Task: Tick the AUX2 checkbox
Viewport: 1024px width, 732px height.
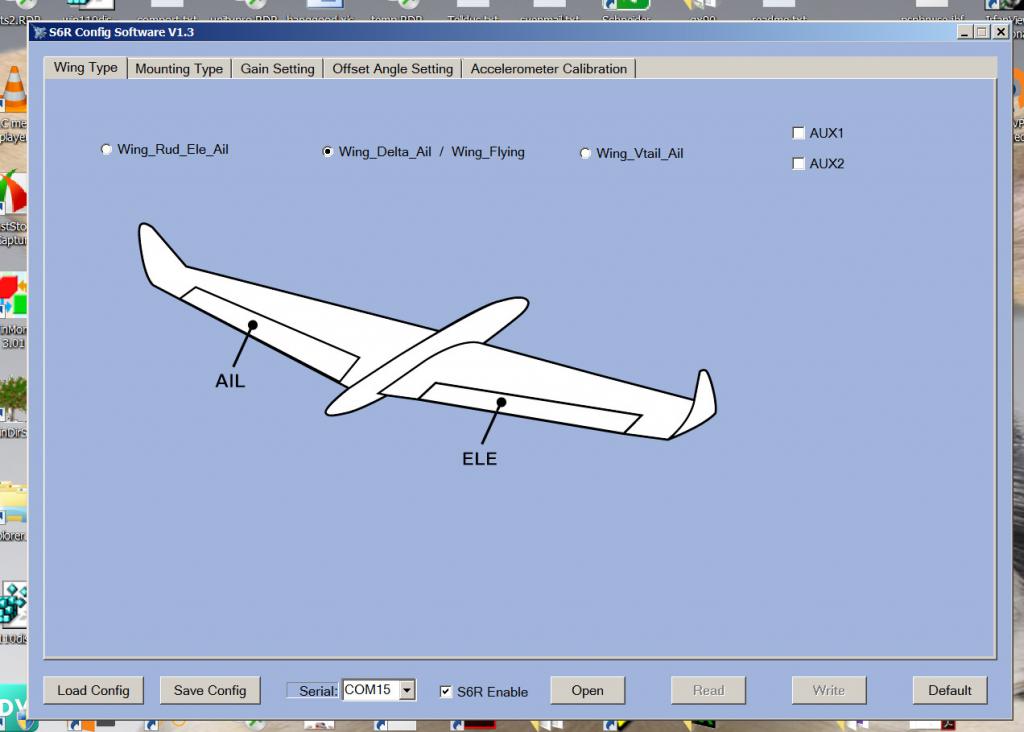Action: point(798,163)
